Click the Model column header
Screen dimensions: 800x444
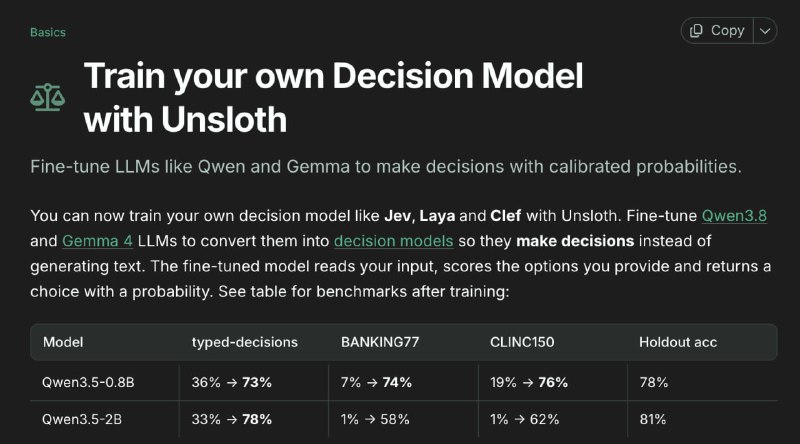(63, 342)
